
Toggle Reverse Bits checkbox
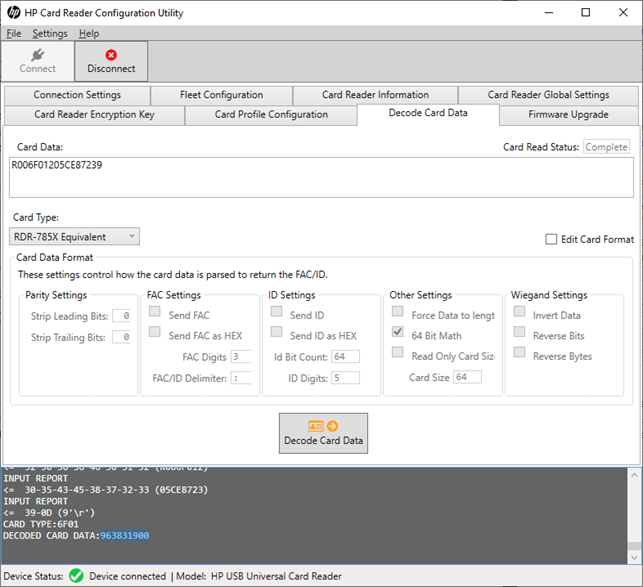520,331
